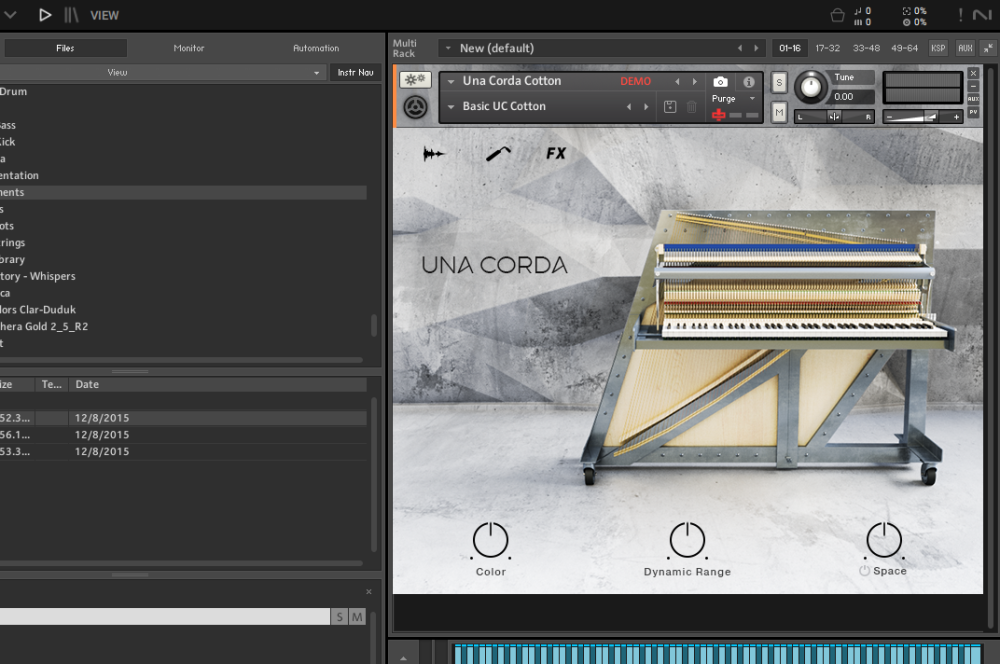Screen dimensions: 1000x664
Task: Select rack page 33-48
Action: [x=866, y=48]
